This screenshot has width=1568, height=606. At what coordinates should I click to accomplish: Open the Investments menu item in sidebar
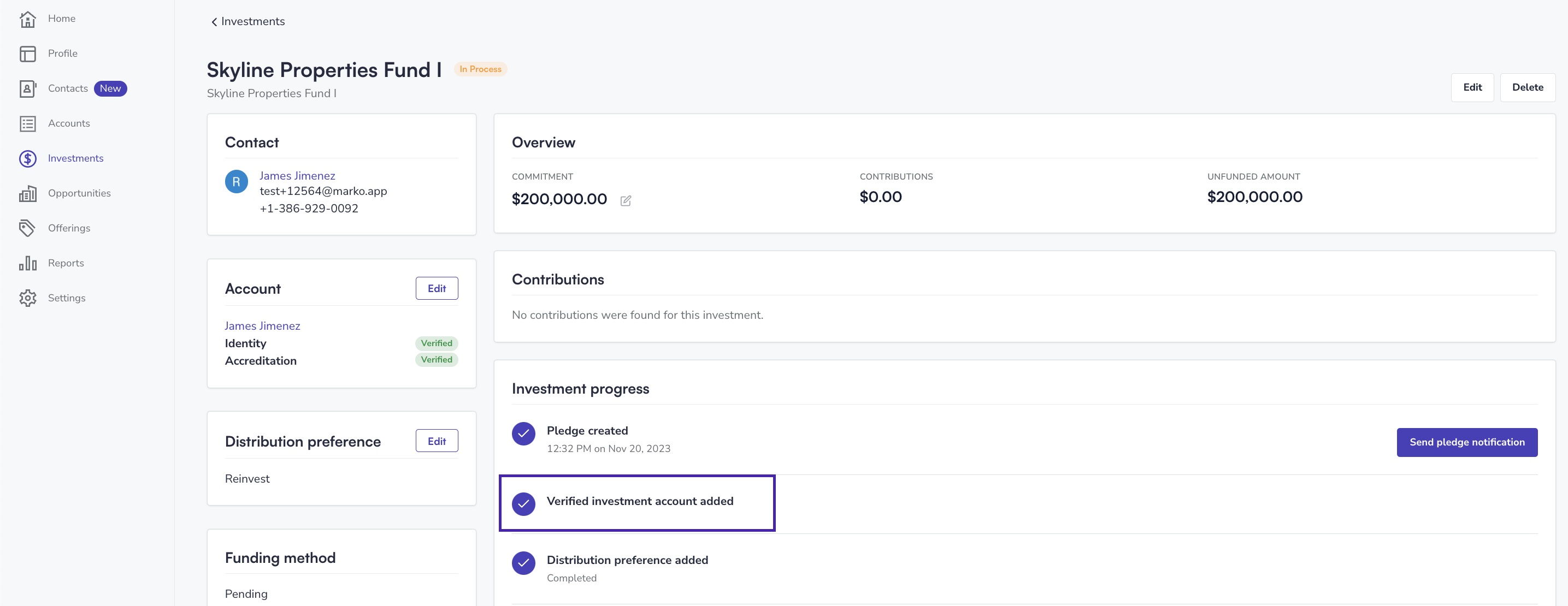pyautogui.click(x=75, y=158)
